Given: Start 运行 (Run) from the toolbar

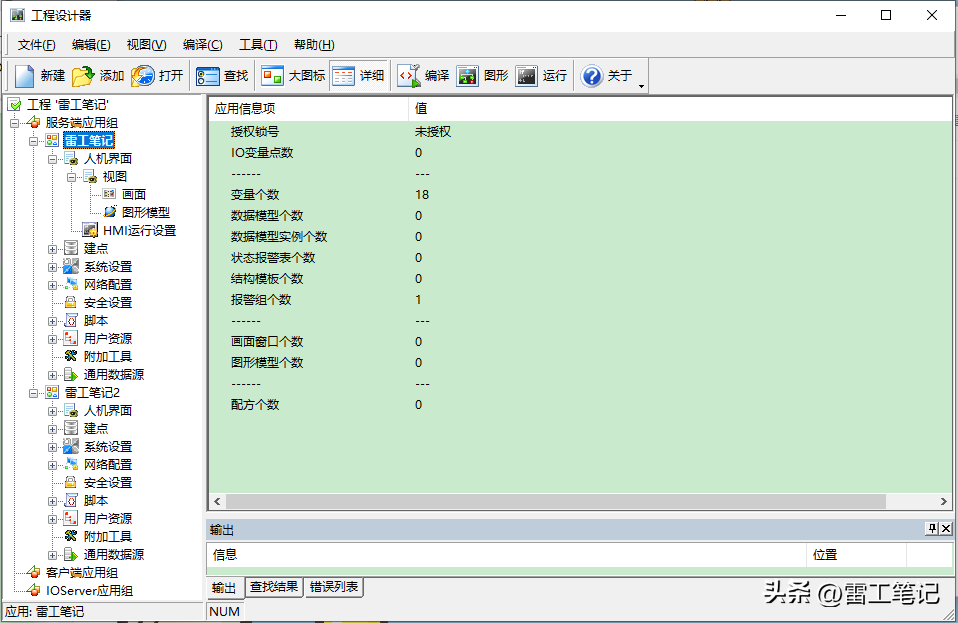Looking at the screenshot, I should coord(526,76).
